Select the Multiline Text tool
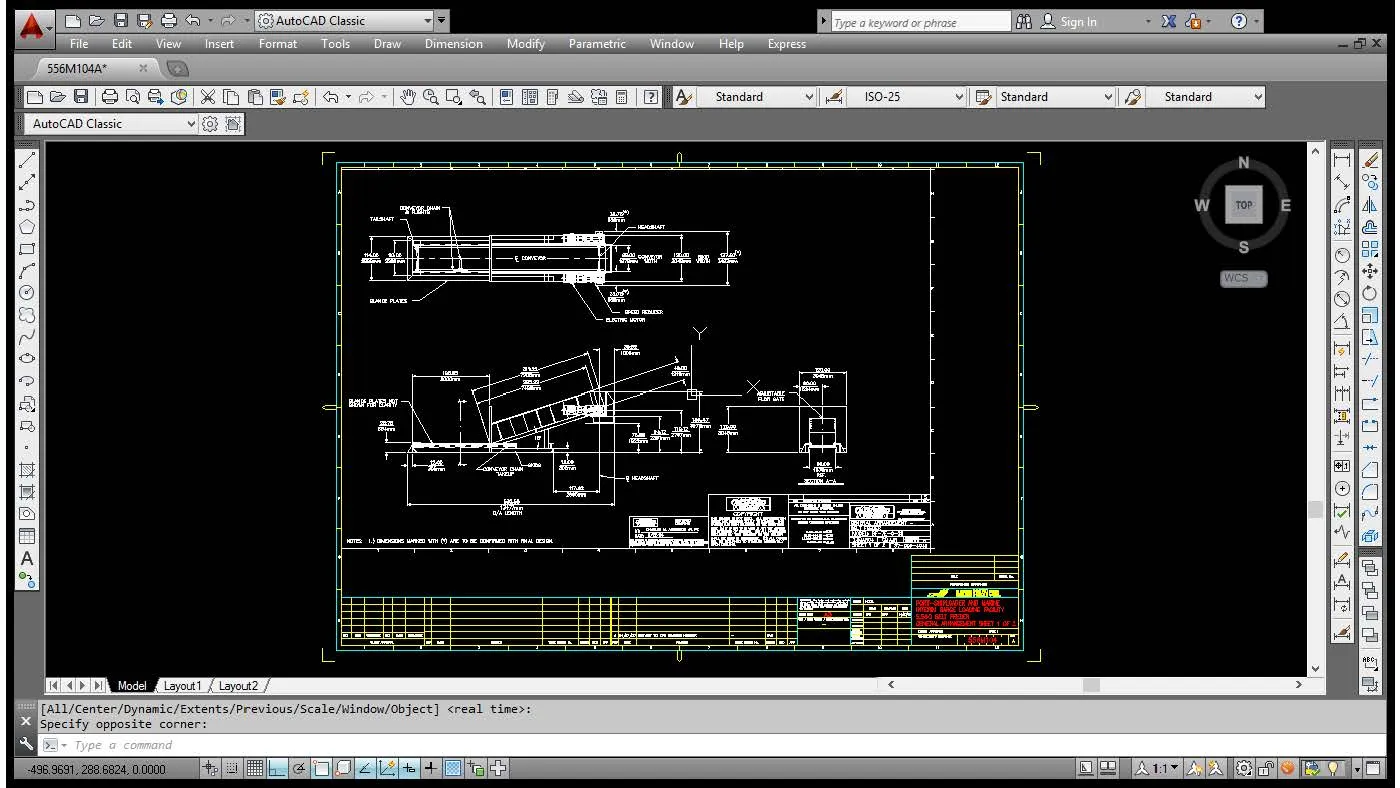Image resolution: width=1400 pixels, height=788 pixels. 27,558
